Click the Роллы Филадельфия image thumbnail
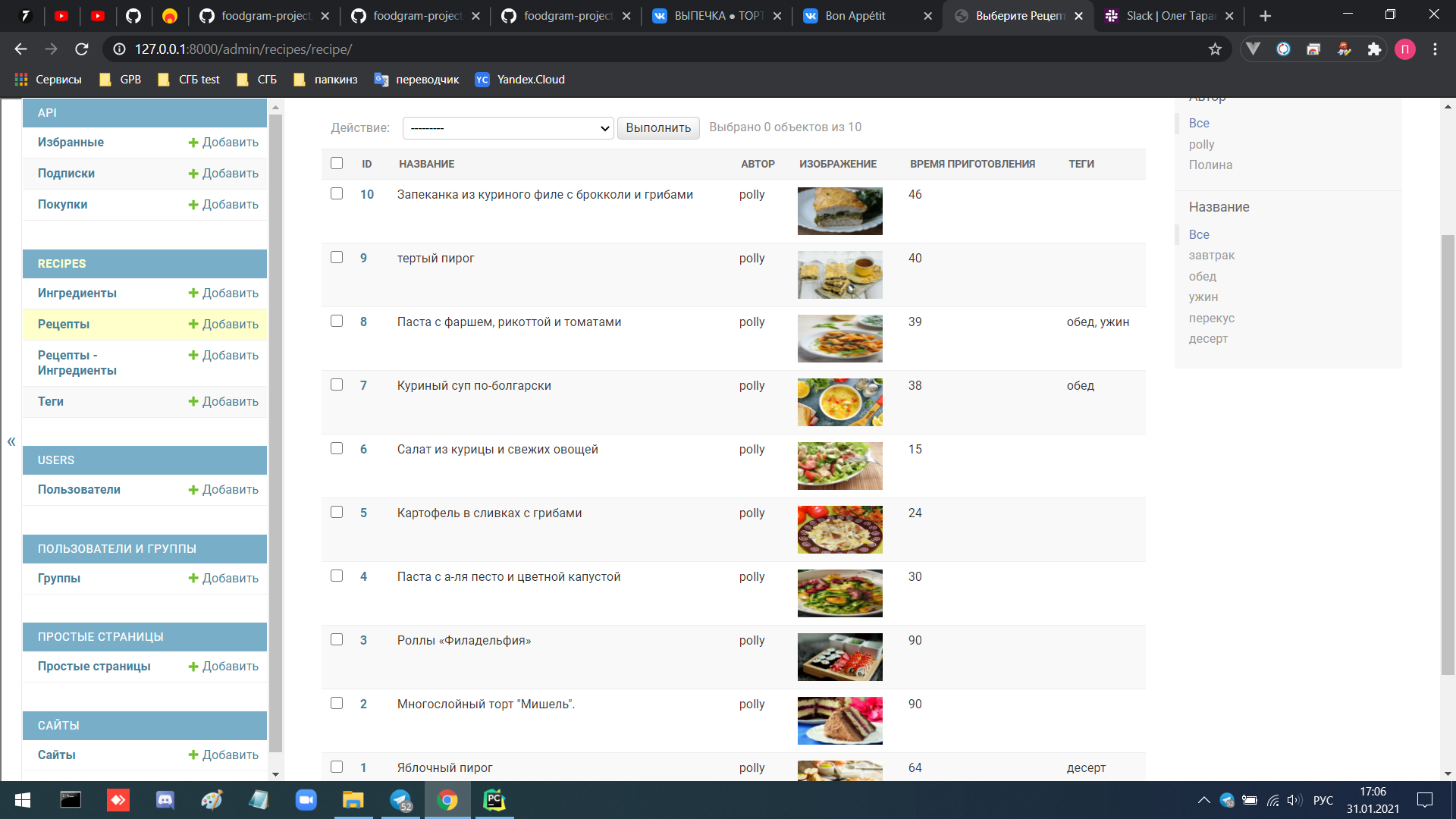 pos(839,657)
